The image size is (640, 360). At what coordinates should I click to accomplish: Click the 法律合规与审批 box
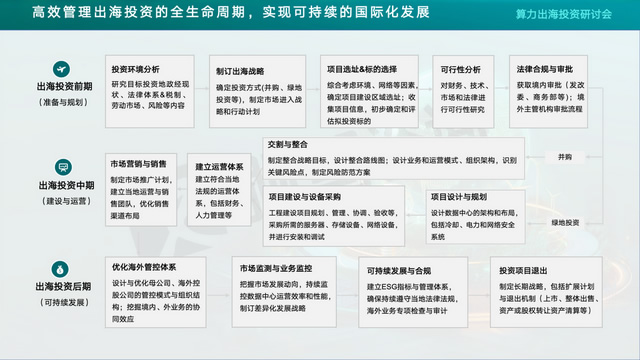549,91
